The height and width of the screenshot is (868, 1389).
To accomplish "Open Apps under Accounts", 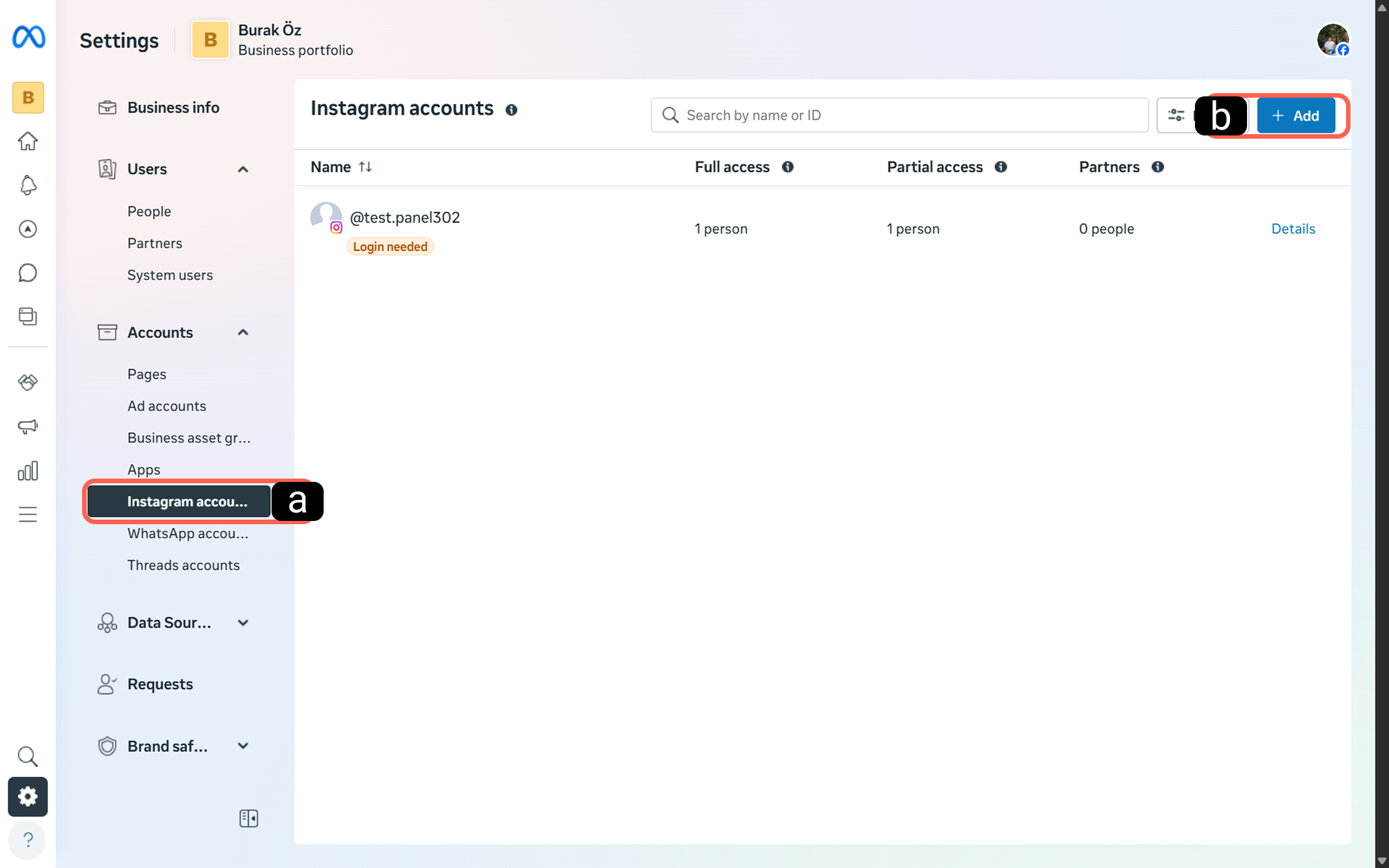I will [144, 470].
